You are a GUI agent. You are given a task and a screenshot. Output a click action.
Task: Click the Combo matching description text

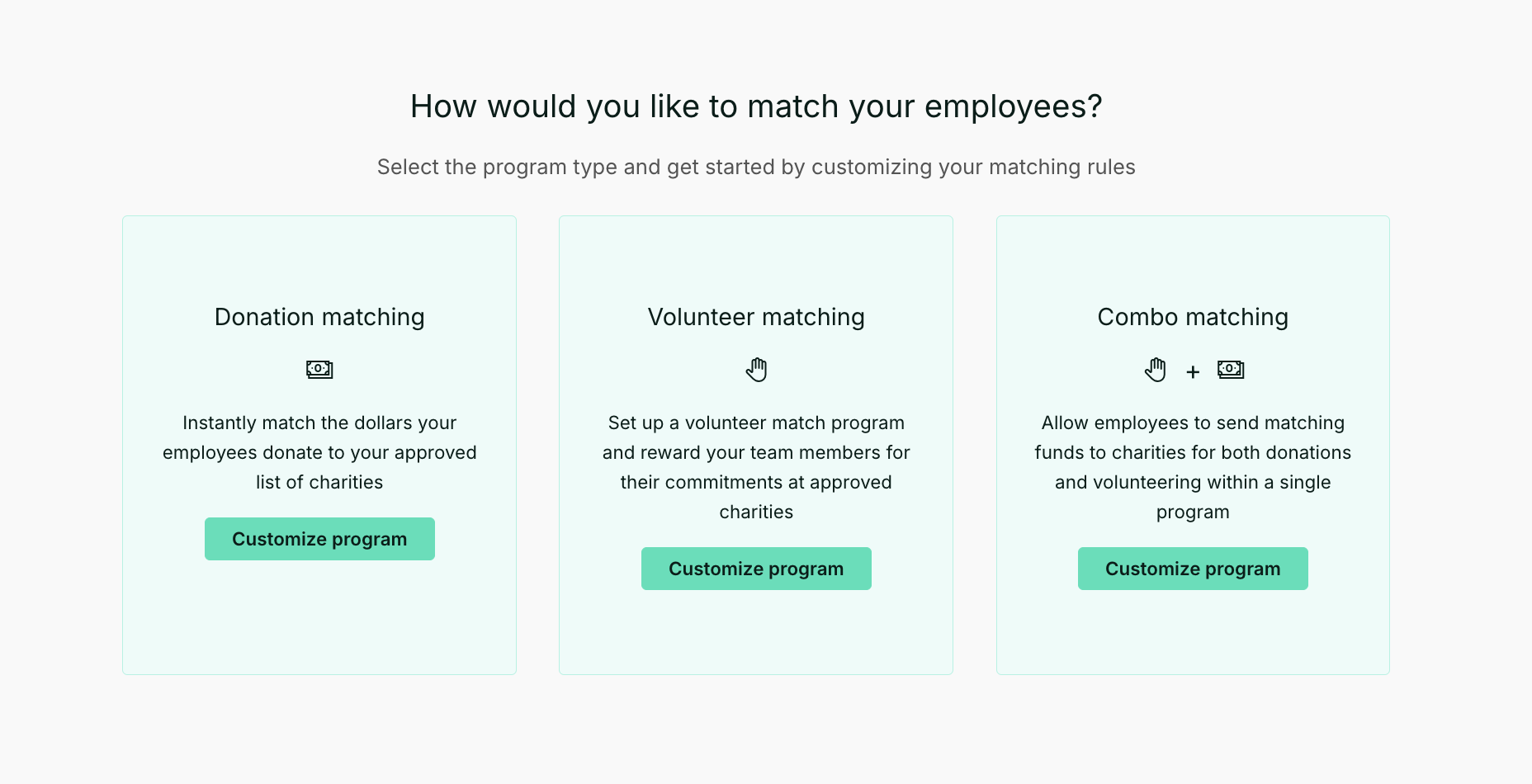tap(1193, 467)
